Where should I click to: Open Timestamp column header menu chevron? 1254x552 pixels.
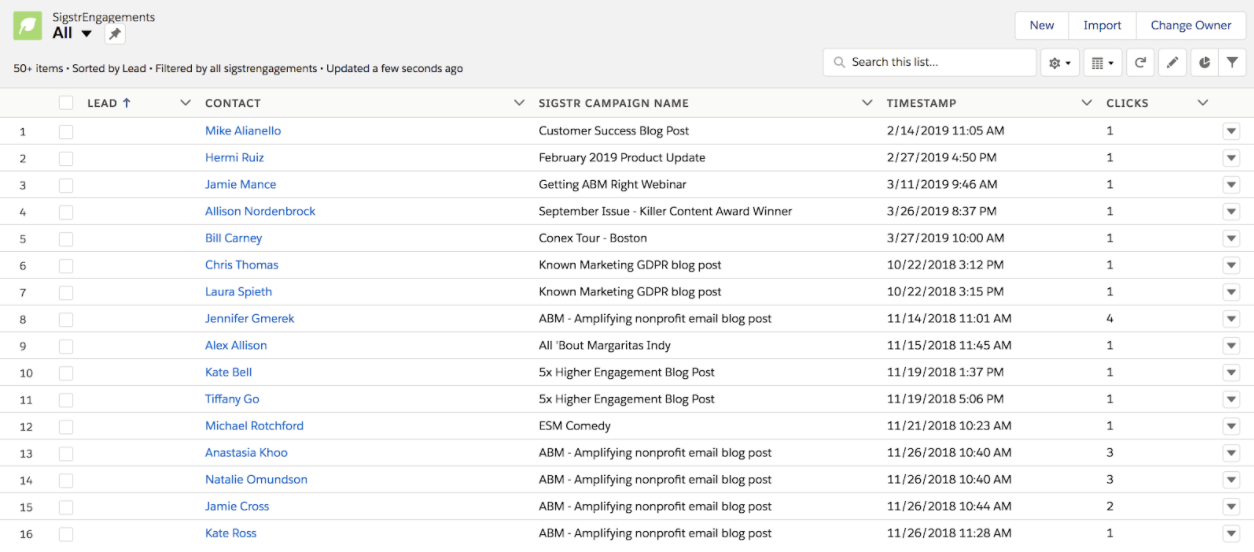[1087, 103]
